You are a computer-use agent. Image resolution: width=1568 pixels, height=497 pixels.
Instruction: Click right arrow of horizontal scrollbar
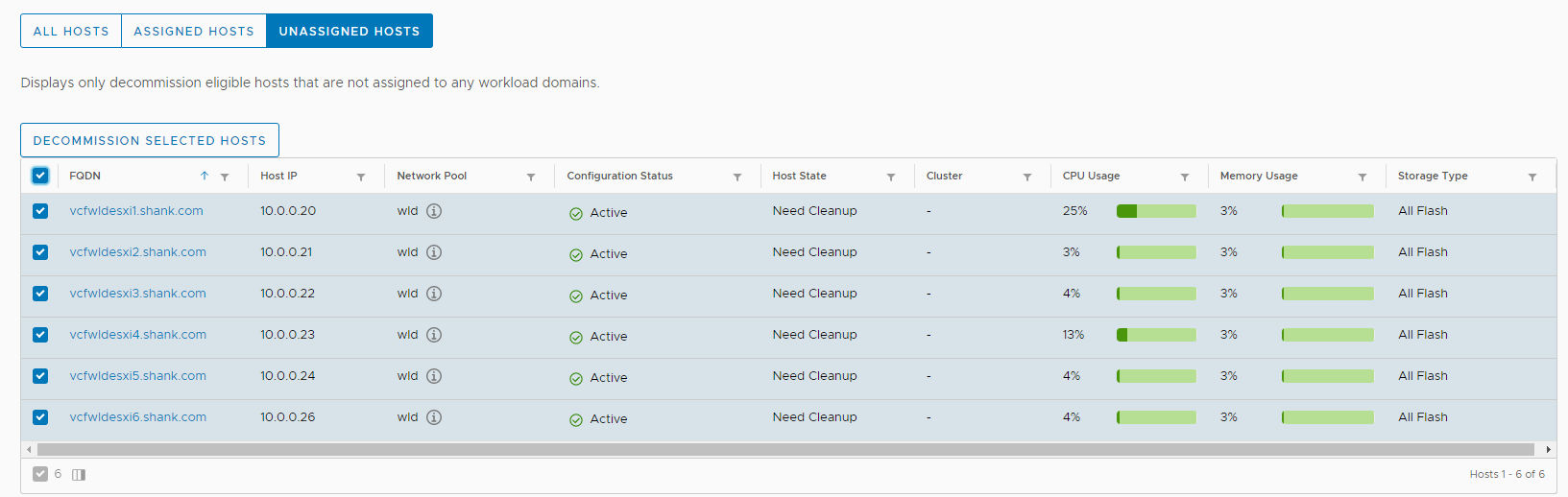1548,449
